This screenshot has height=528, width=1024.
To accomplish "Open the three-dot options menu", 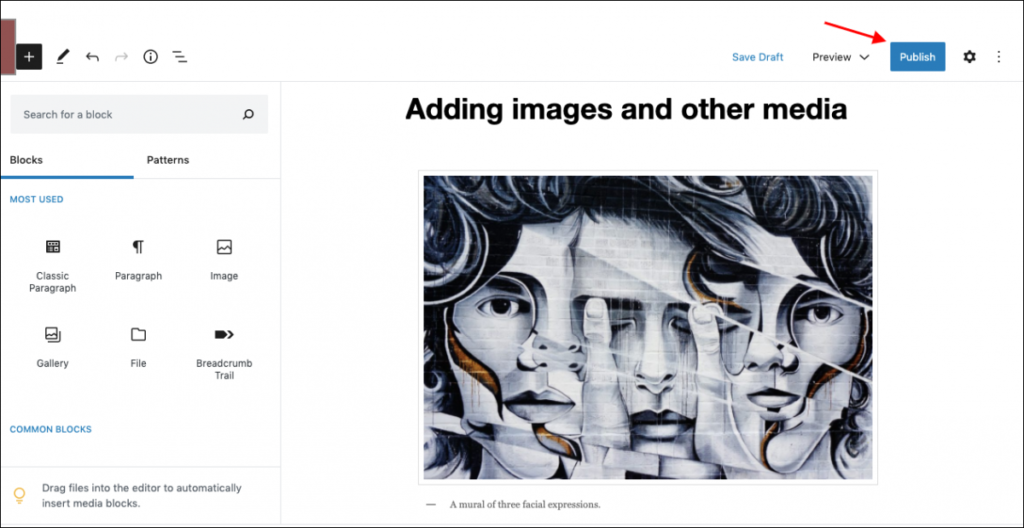I will pyautogui.click(x=999, y=57).
